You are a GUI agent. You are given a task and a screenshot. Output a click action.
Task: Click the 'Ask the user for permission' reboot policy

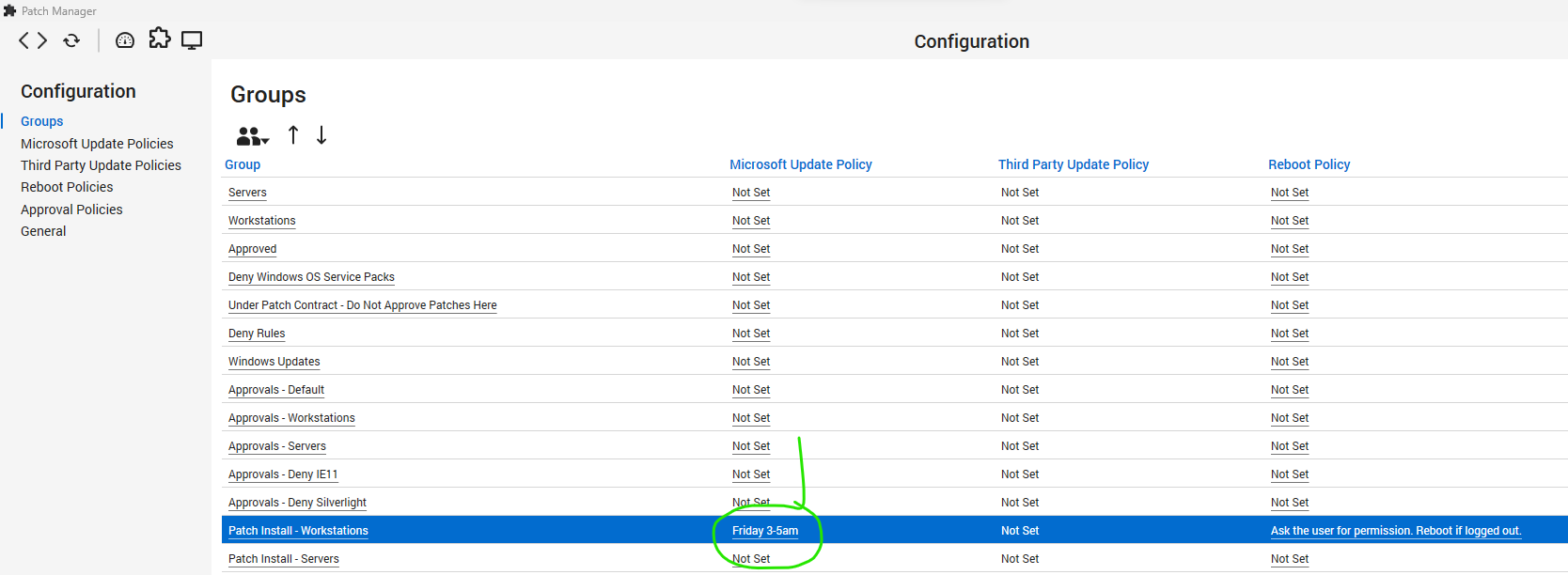[1395, 531]
